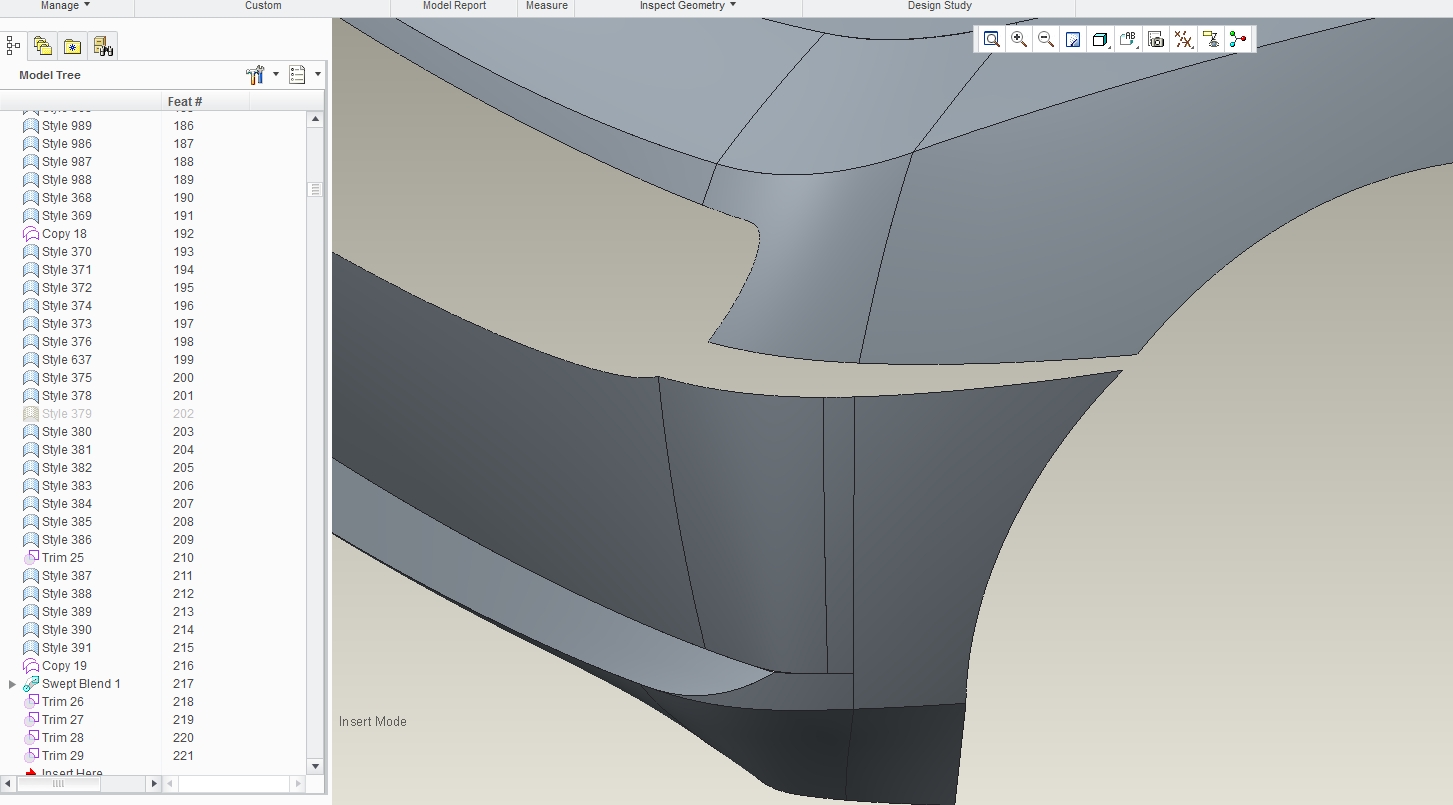Select the Style 986 feature
1453x805 pixels.
(67, 144)
